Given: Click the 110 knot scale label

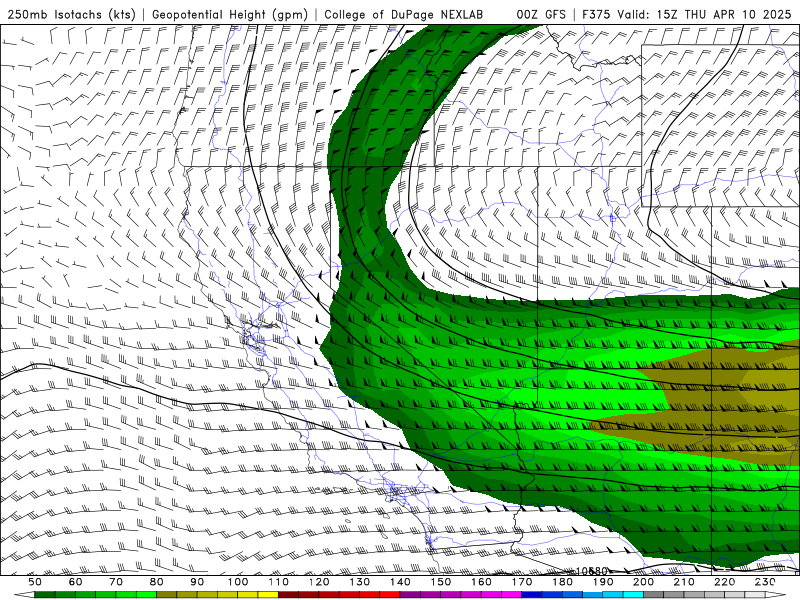Looking at the screenshot, I should pos(278,582).
